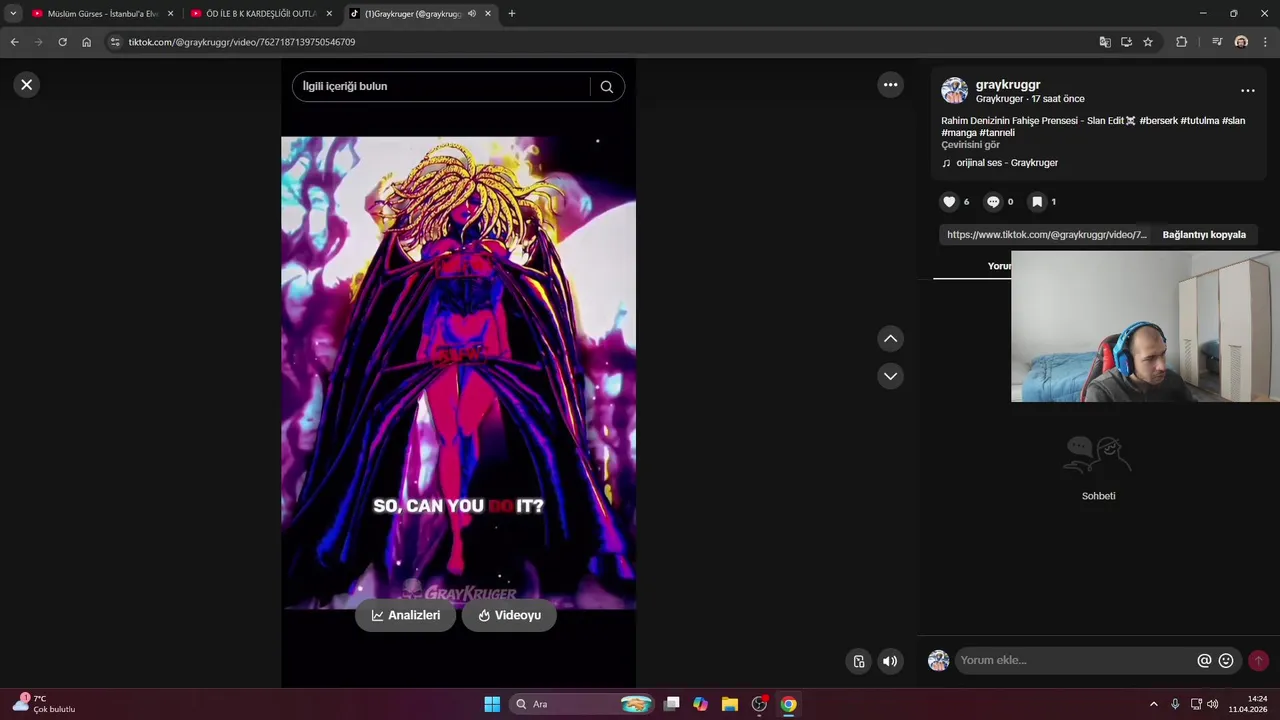1280x720 pixels.
Task: Open post options three dots near username
Action: (x=1247, y=91)
